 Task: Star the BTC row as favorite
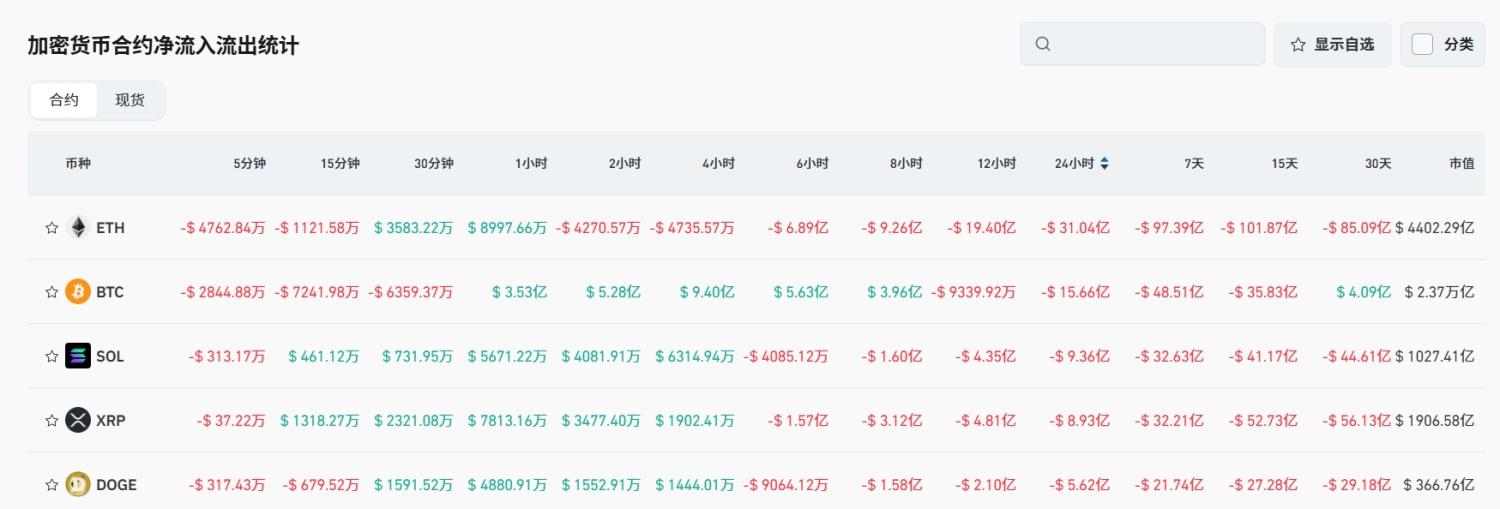[x=52, y=292]
